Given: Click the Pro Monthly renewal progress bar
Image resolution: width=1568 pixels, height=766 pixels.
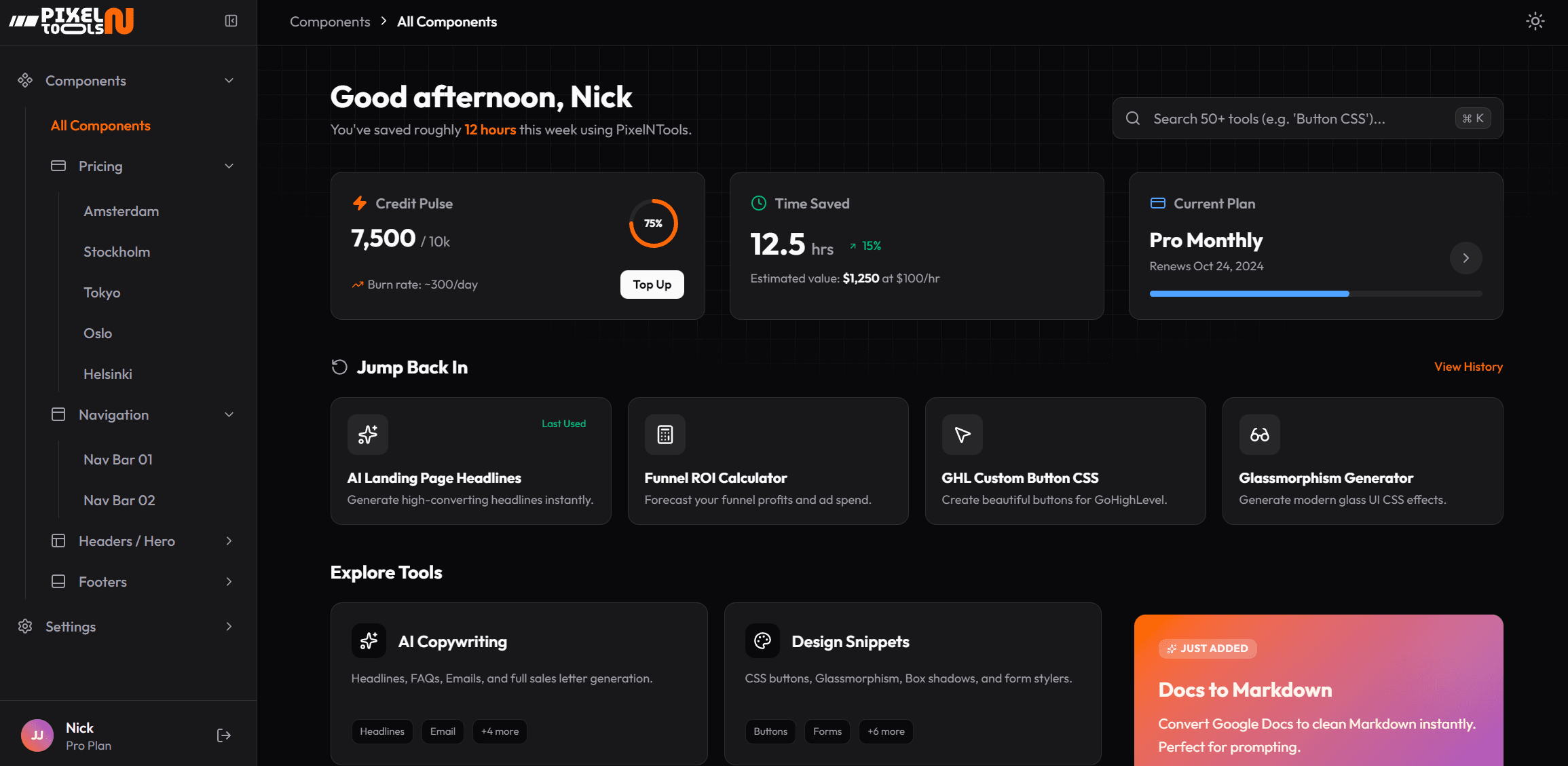Looking at the screenshot, I should pyautogui.click(x=1315, y=293).
